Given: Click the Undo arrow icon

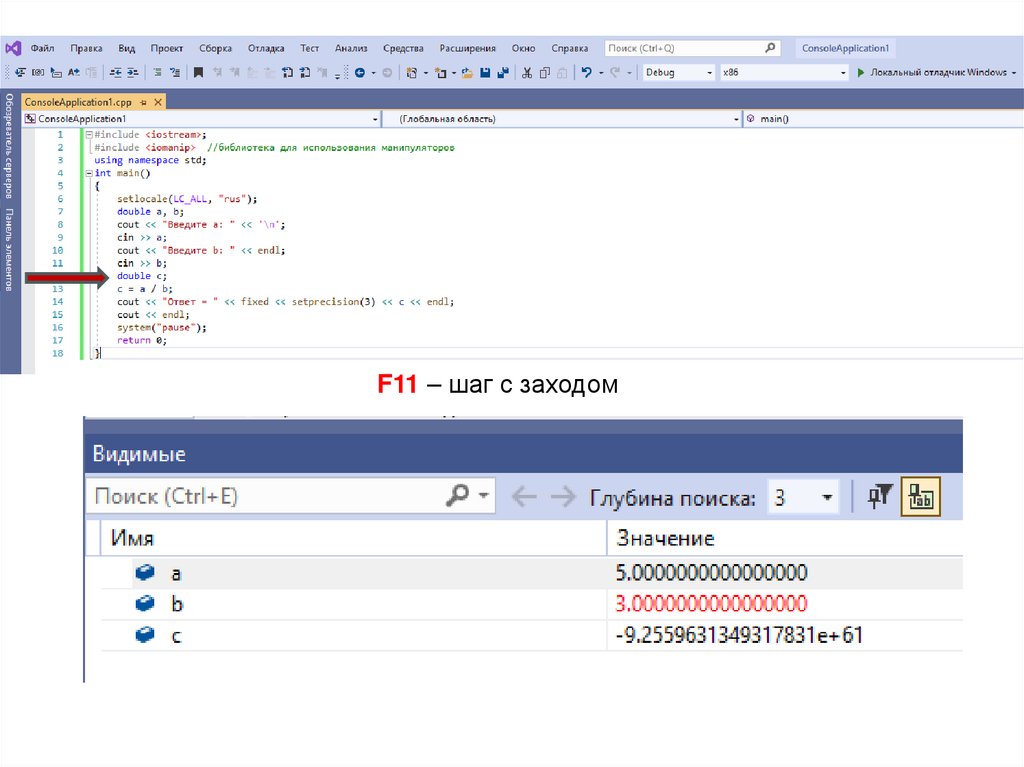Looking at the screenshot, I should [586, 72].
